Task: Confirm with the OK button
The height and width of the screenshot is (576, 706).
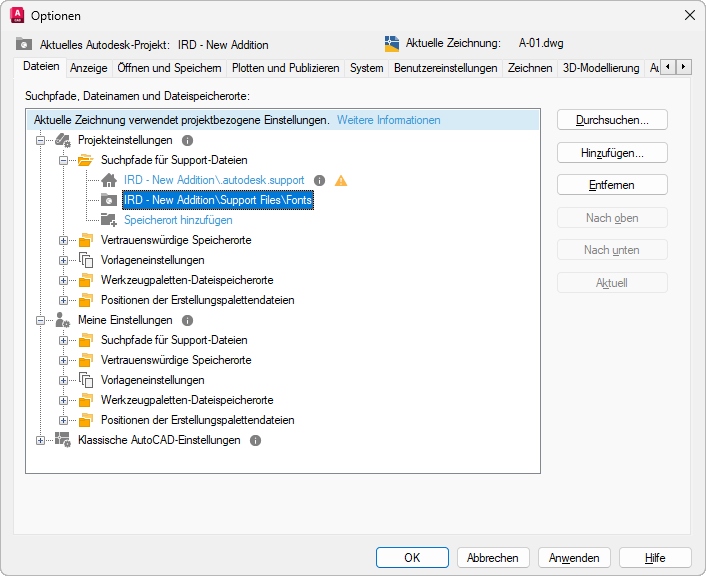Action: pos(412,558)
